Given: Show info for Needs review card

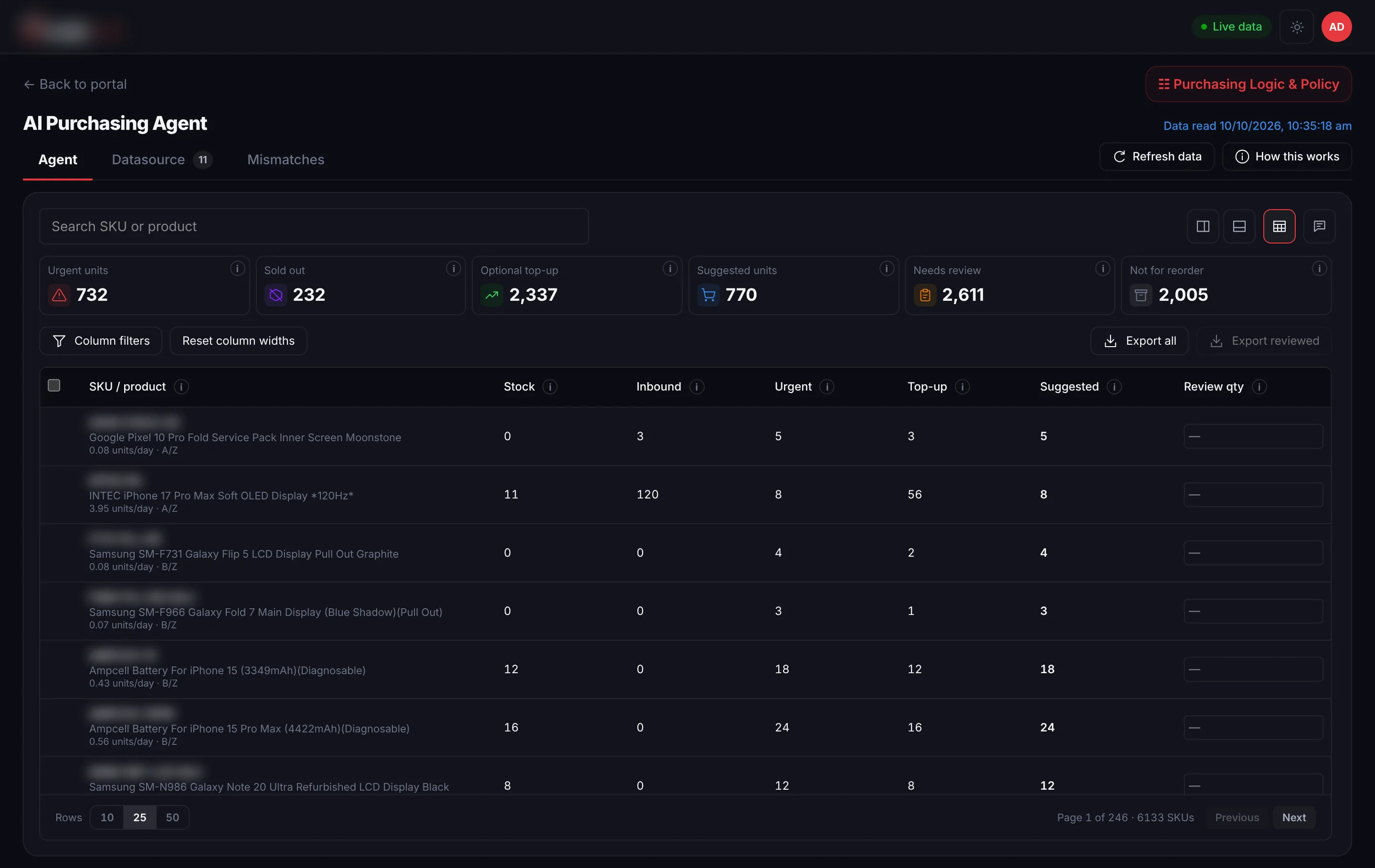Looking at the screenshot, I should (1103, 268).
